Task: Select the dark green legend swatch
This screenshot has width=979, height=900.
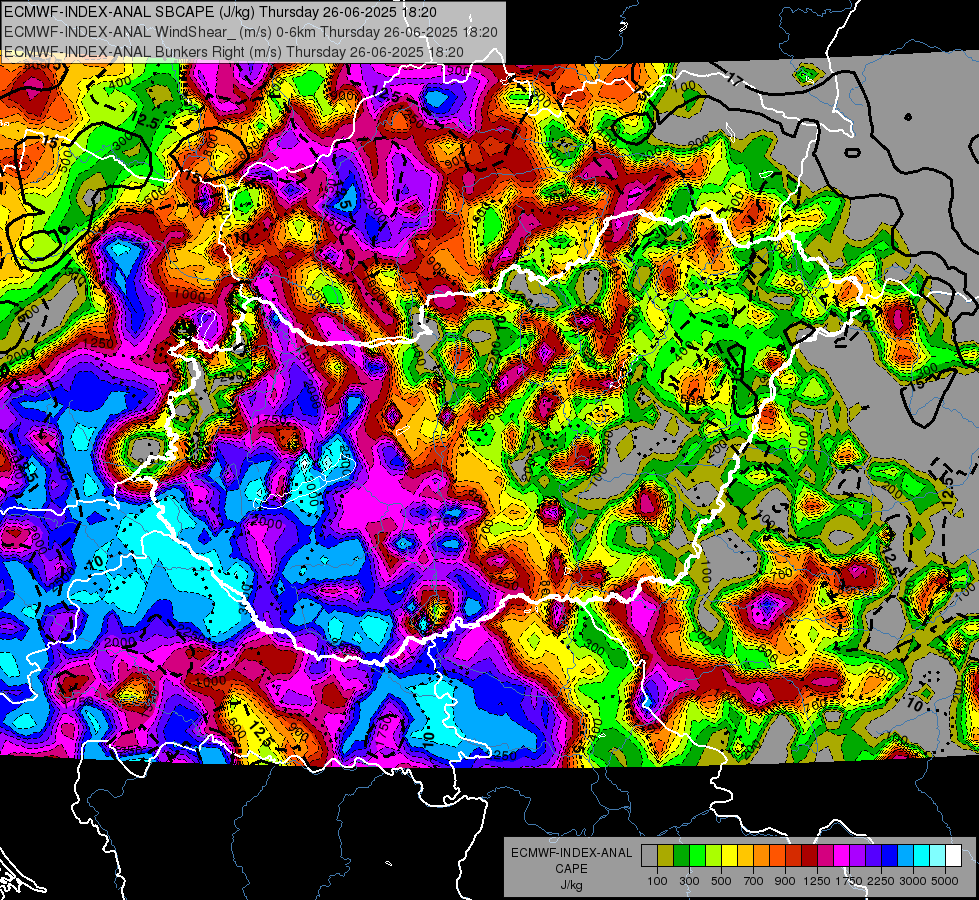Action: tap(681, 856)
